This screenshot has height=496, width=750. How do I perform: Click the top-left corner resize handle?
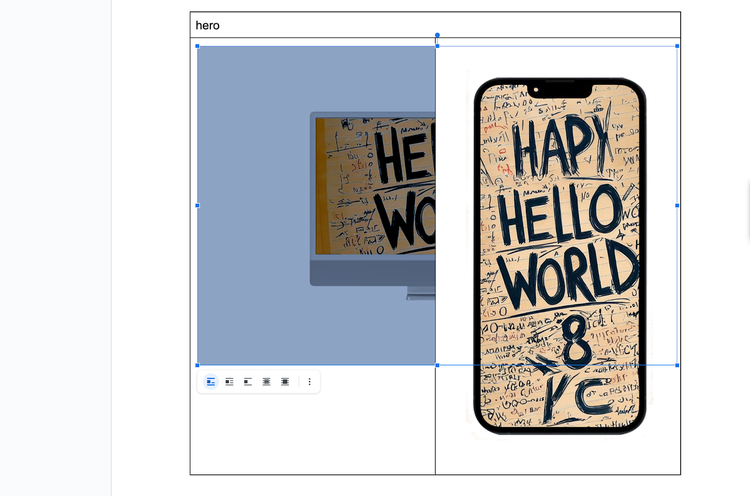[197, 46]
